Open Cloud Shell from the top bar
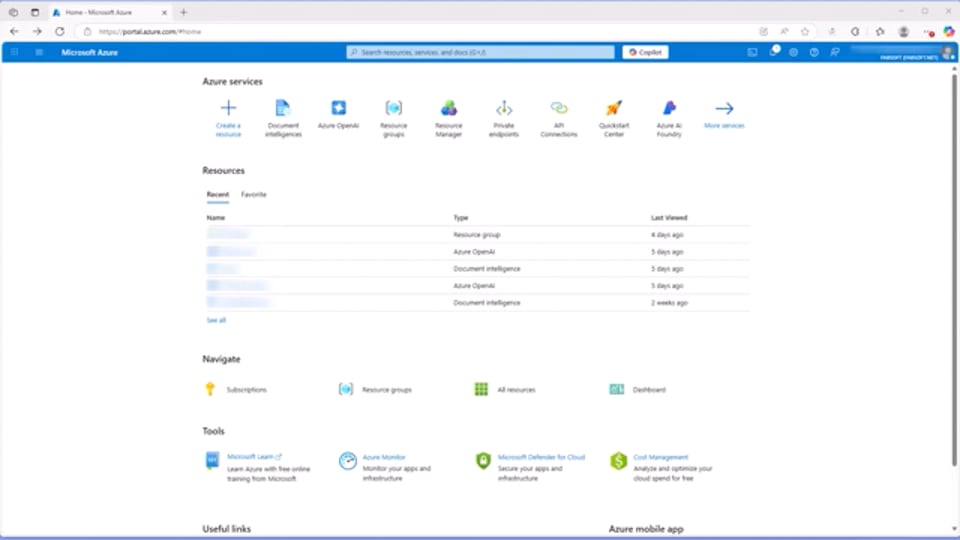The width and height of the screenshot is (960, 540). [x=752, y=52]
